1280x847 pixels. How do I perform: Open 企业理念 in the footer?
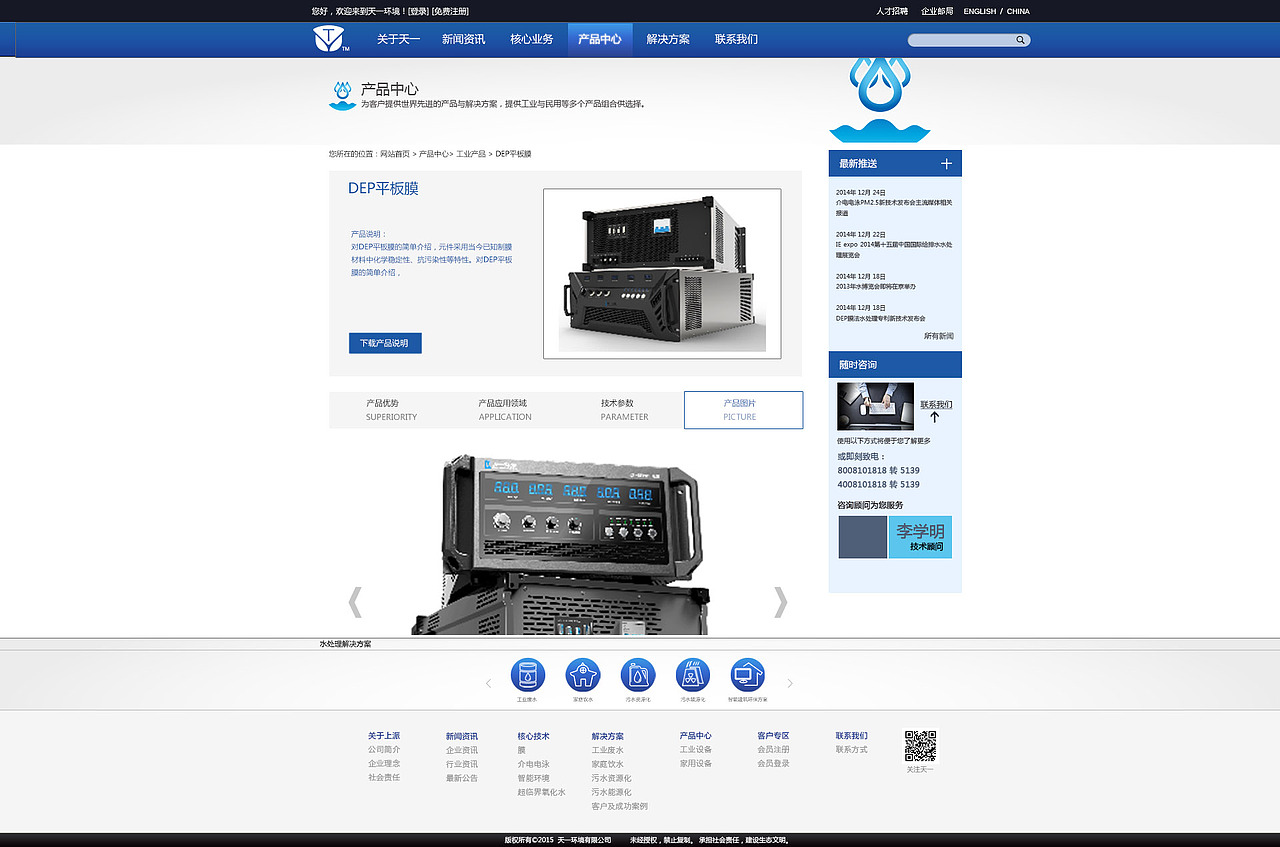point(384,764)
